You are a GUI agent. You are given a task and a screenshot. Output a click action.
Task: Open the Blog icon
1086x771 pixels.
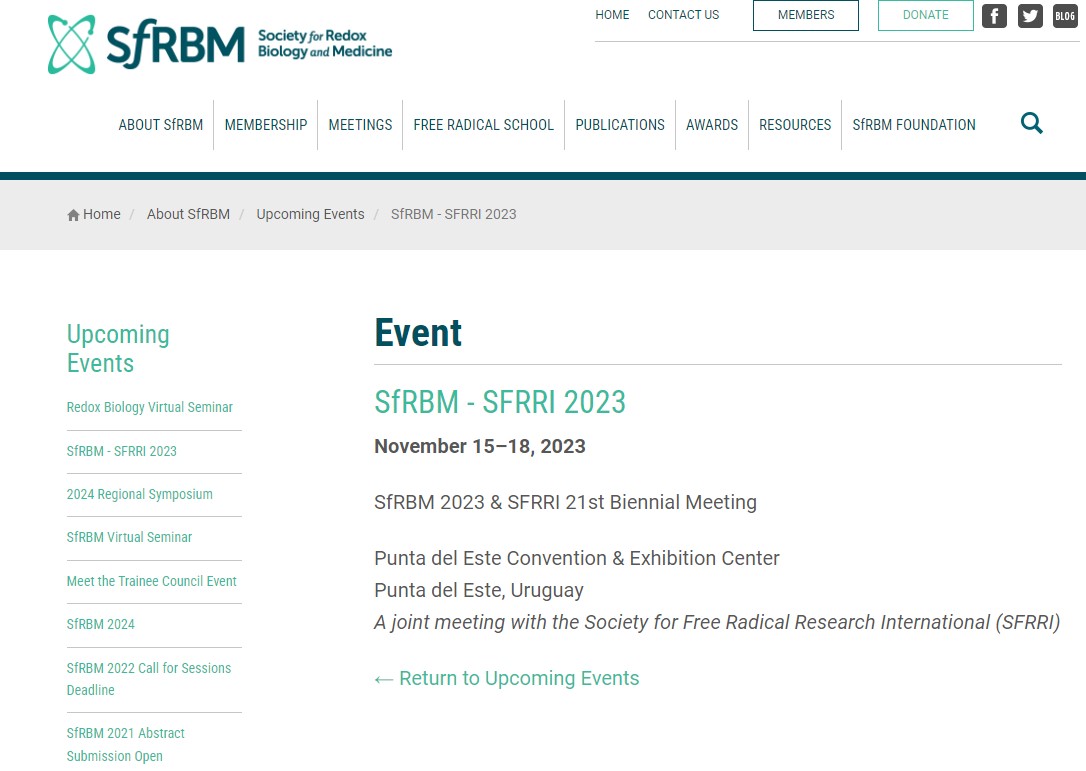pyautogui.click(x=1065, y=15)
